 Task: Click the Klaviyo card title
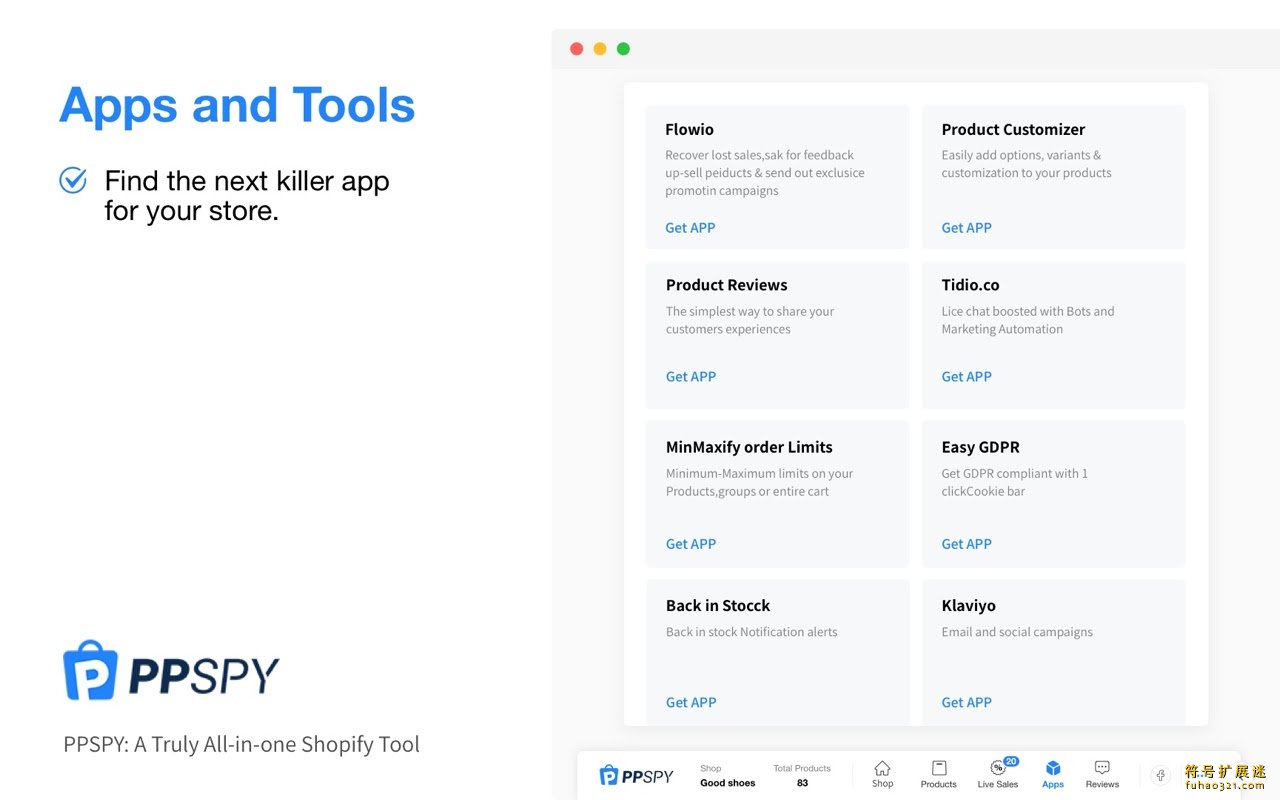(x=968, y=606)
